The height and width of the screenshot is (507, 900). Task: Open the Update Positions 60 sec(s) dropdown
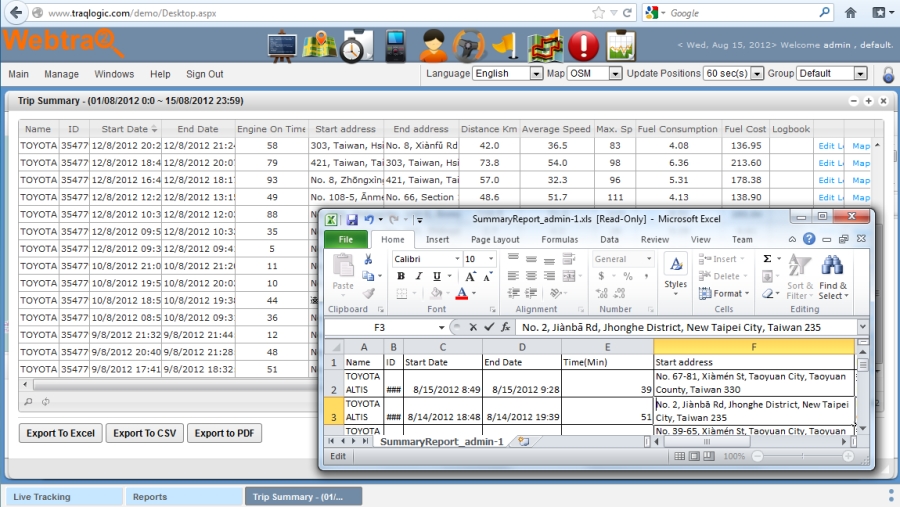tap(733, 73)
